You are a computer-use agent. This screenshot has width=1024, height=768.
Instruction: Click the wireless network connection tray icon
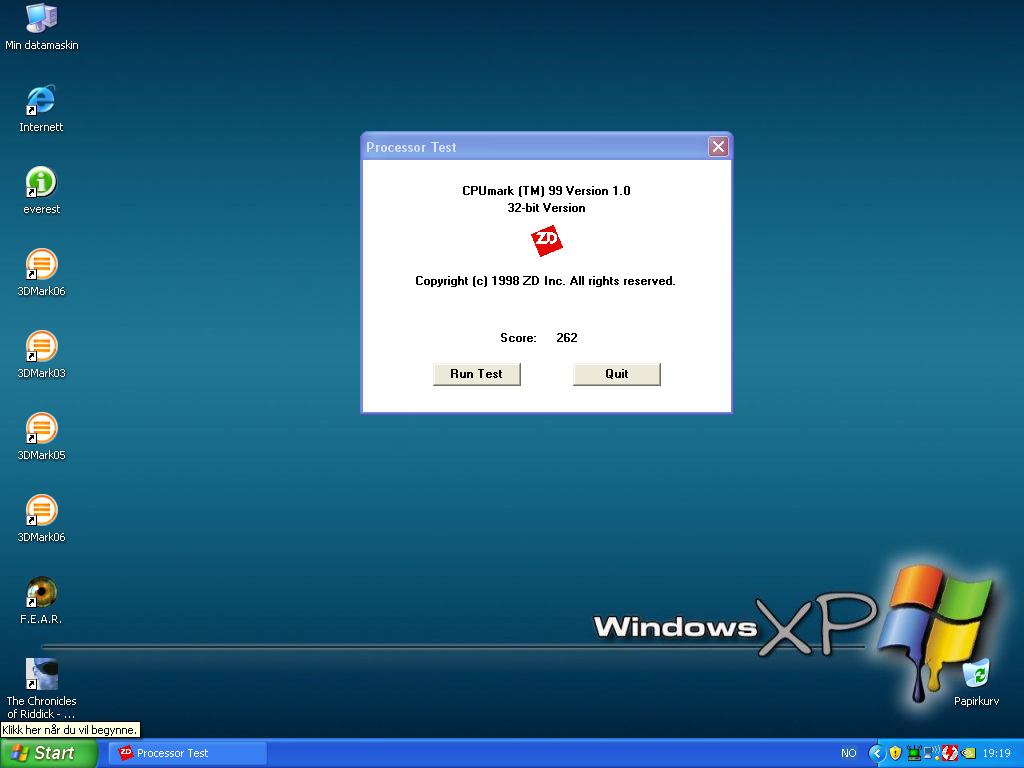tap(932, 753)
